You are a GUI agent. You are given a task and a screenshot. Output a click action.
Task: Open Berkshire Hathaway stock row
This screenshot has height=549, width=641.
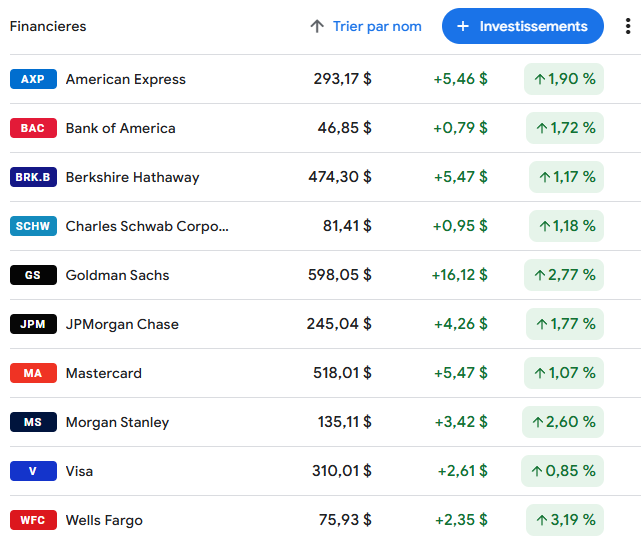pos(325,177)
